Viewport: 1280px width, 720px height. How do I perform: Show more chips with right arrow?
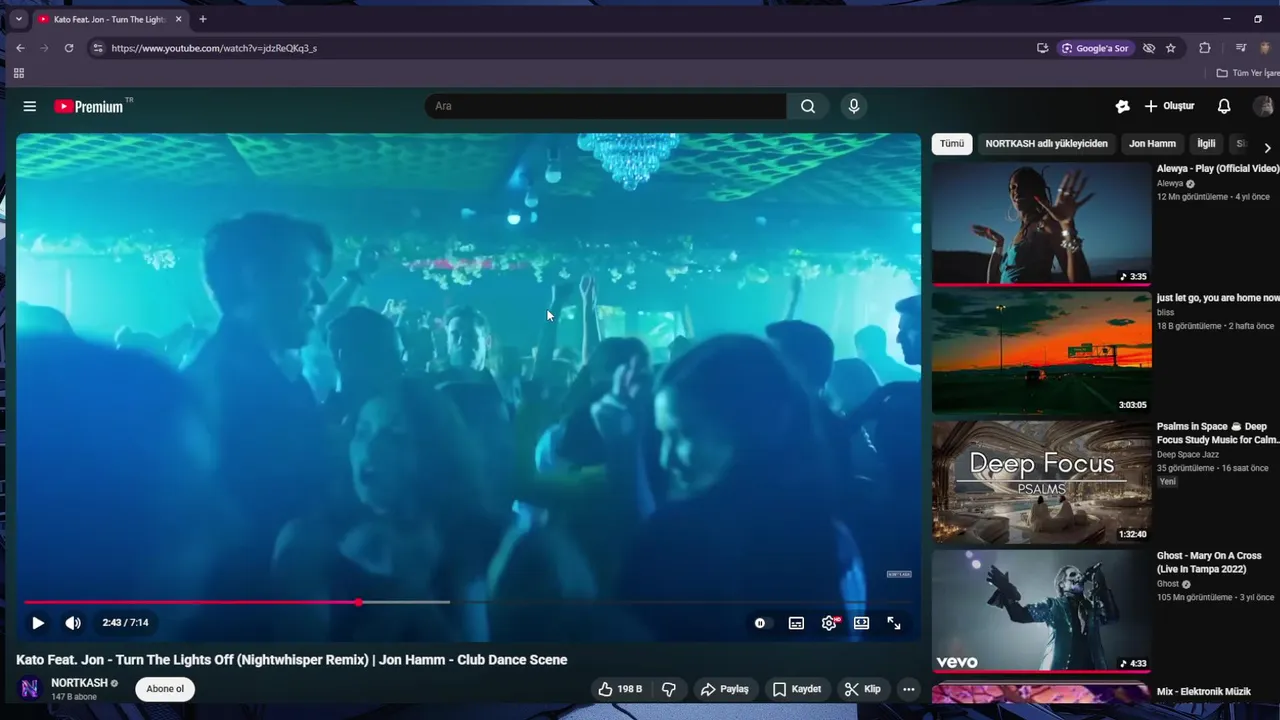pyautogui.click(x=1267, y=147)
